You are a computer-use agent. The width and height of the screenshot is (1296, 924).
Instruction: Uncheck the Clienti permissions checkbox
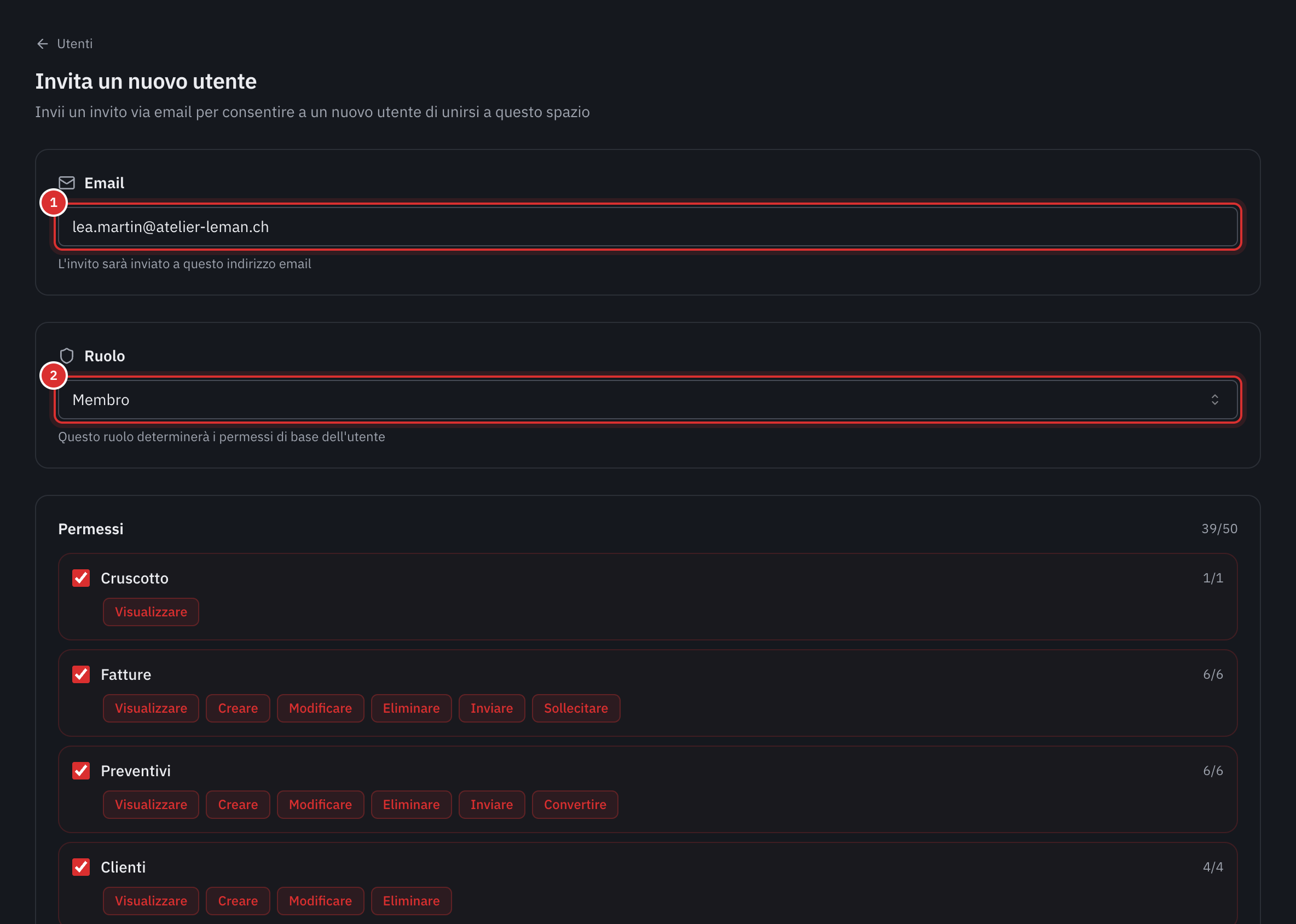[x=81, y=867]
